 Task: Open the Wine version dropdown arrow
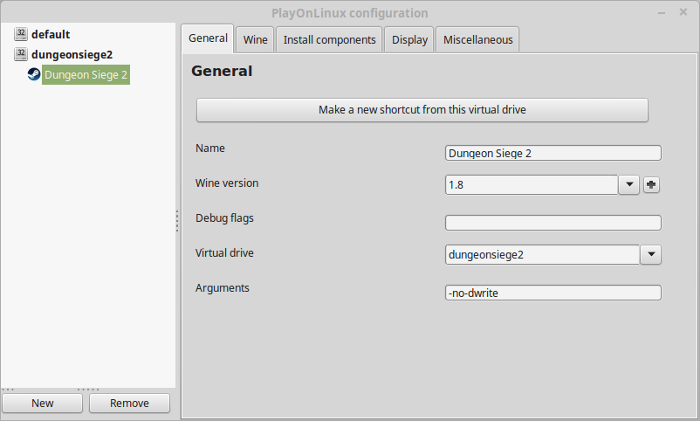click(629, 185)
